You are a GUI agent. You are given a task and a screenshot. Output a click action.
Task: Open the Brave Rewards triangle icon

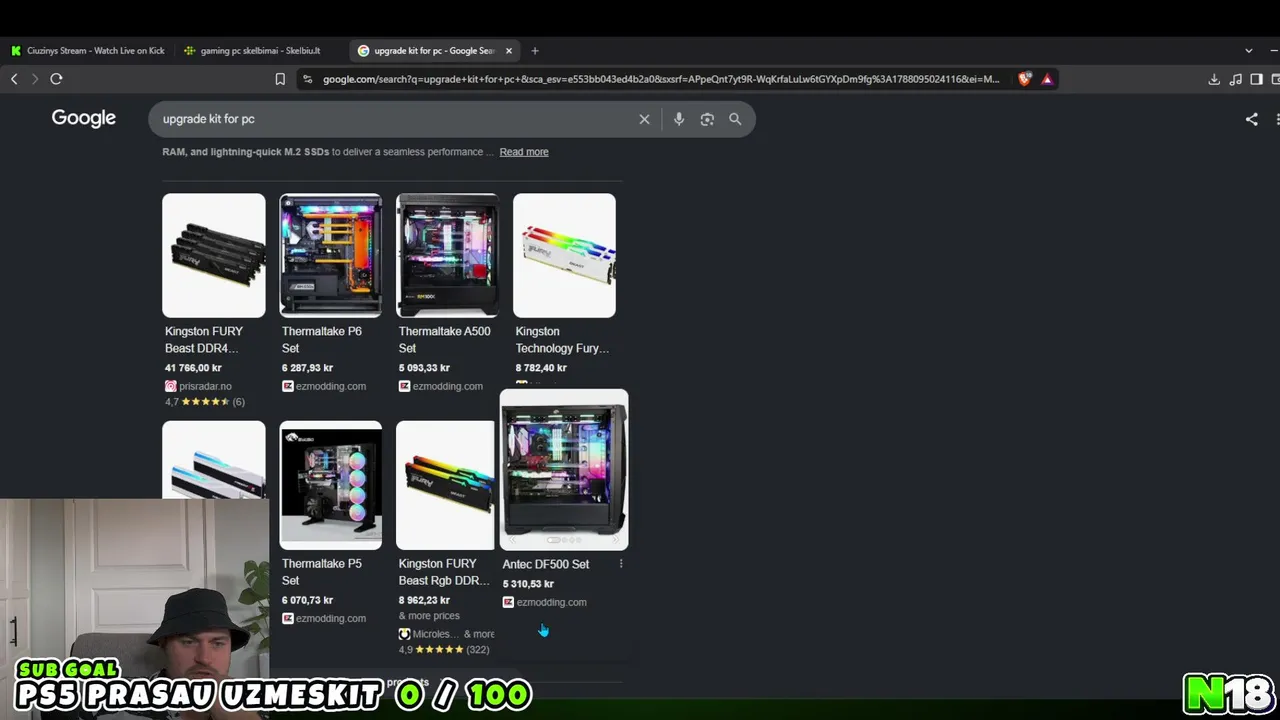[1047, 79]
